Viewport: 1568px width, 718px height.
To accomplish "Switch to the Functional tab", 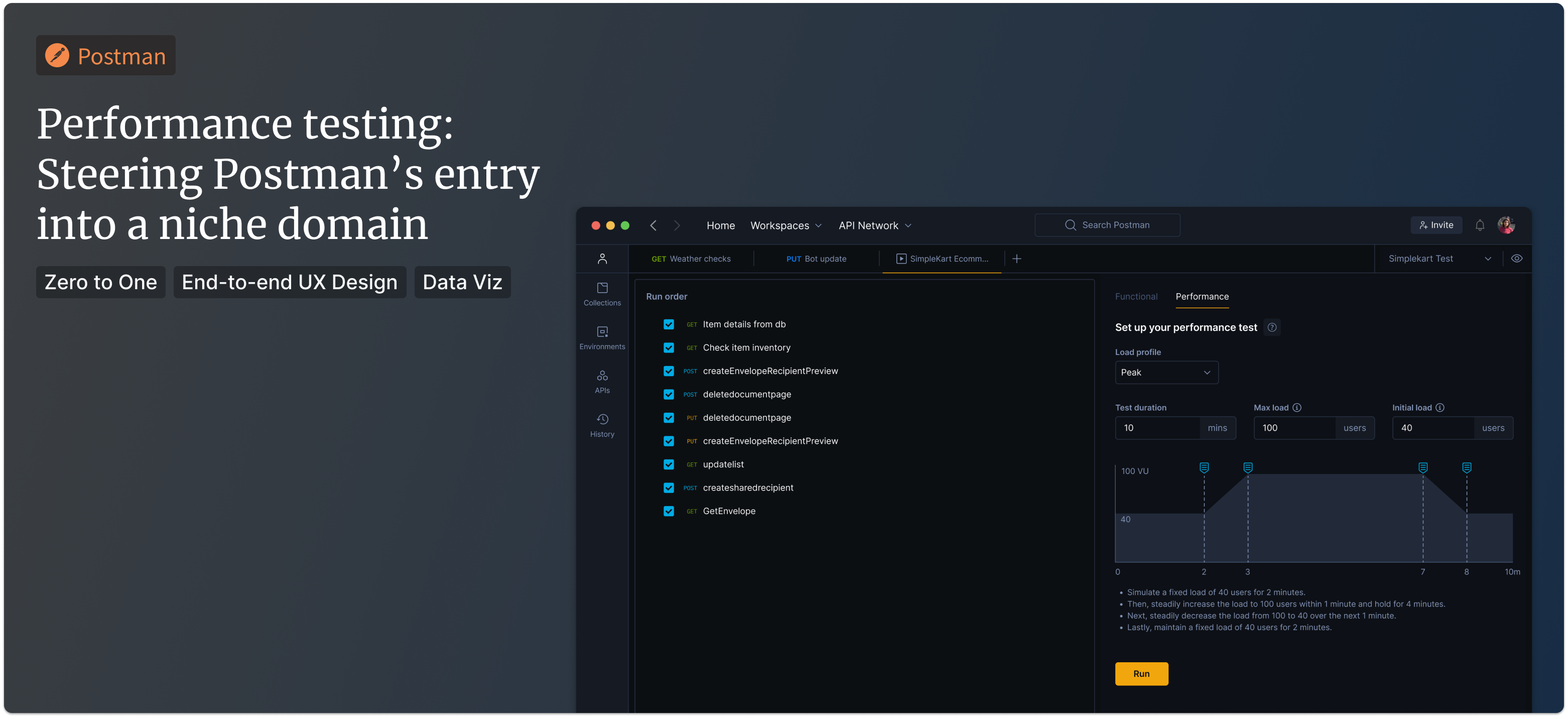I will 1136,297.
